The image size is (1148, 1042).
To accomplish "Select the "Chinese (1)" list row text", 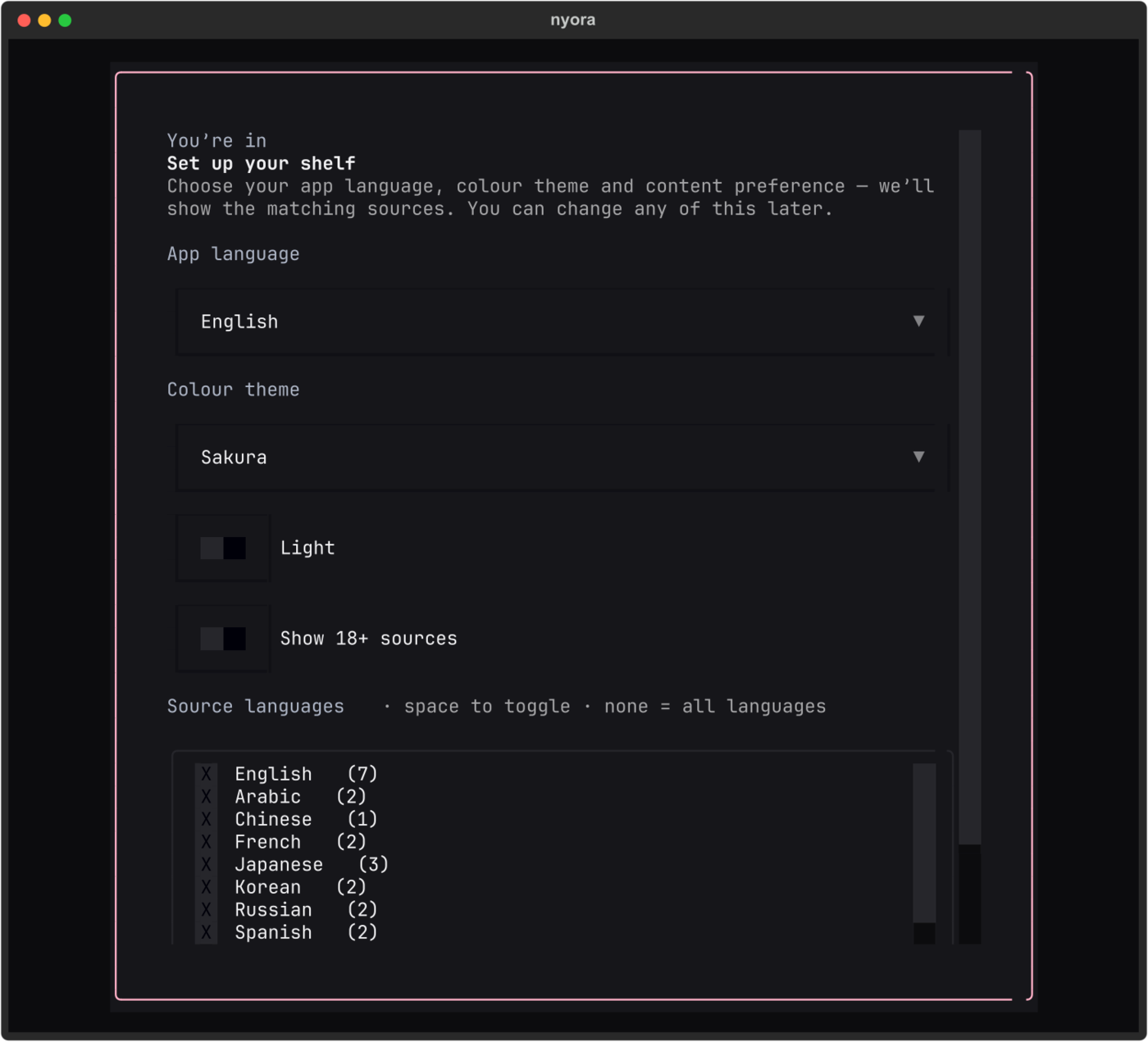I will pos(306,820).
